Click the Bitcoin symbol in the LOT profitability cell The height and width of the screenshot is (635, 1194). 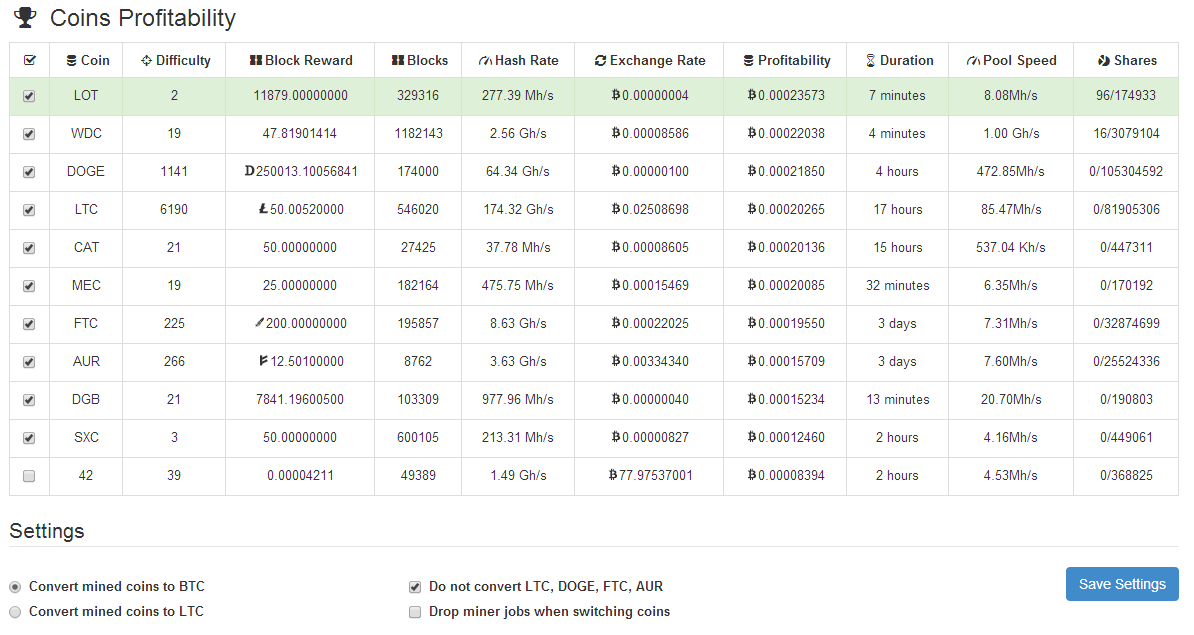click(752, 95)
